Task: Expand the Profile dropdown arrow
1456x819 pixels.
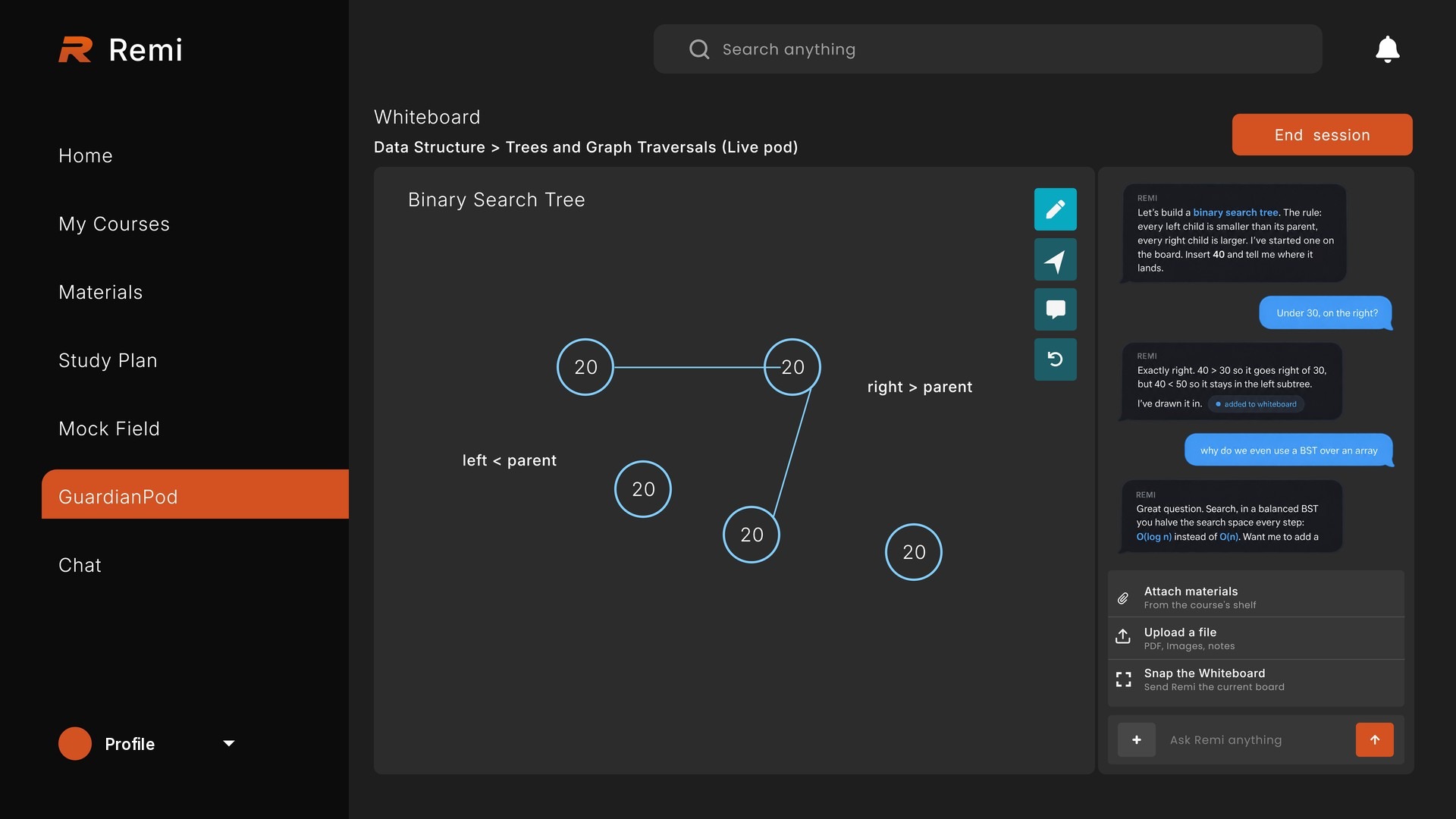Action: tap(229, 744)
